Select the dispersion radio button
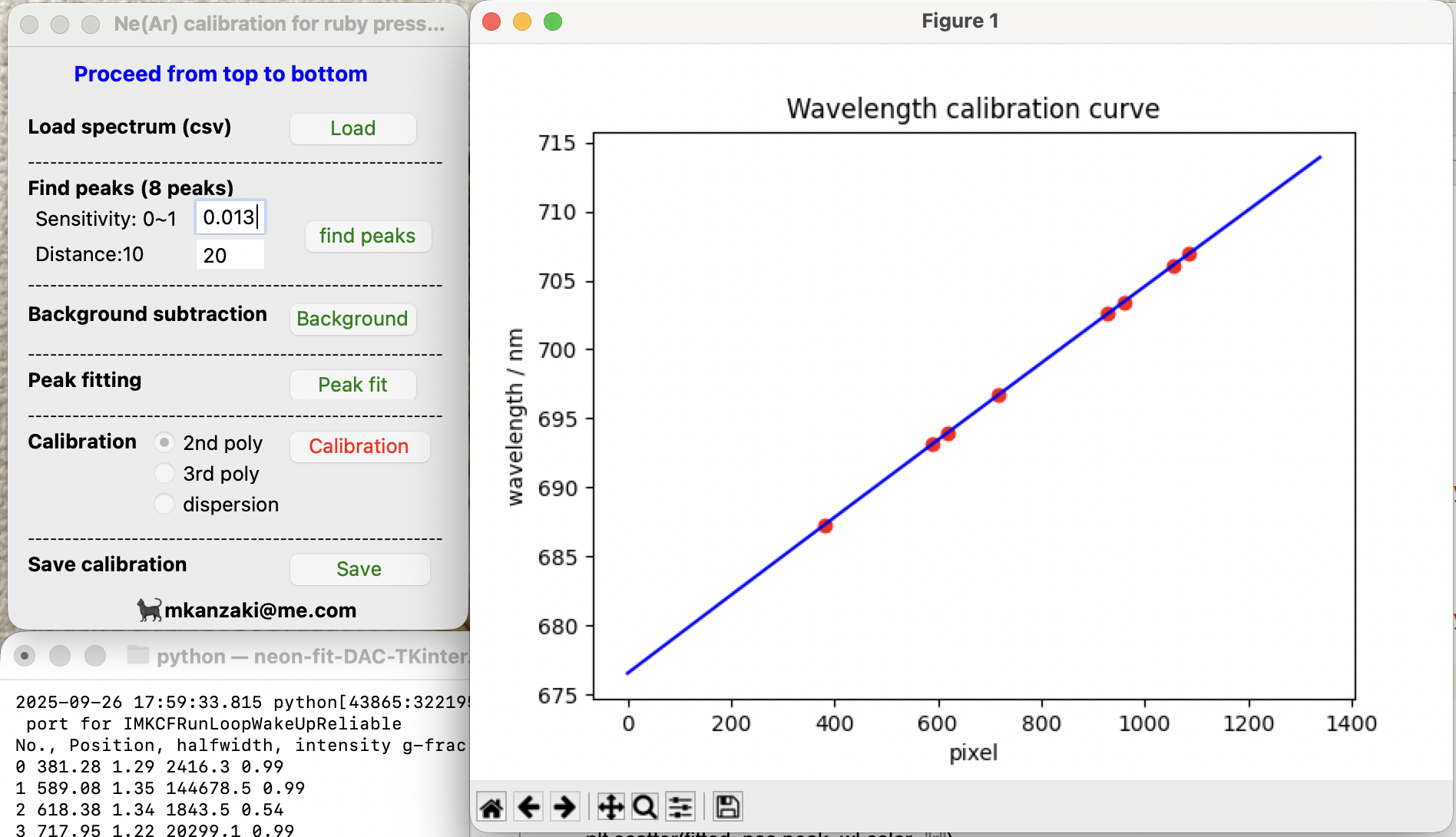Image resolution: width=1456 pixels, height=837 pixels. 164,505
